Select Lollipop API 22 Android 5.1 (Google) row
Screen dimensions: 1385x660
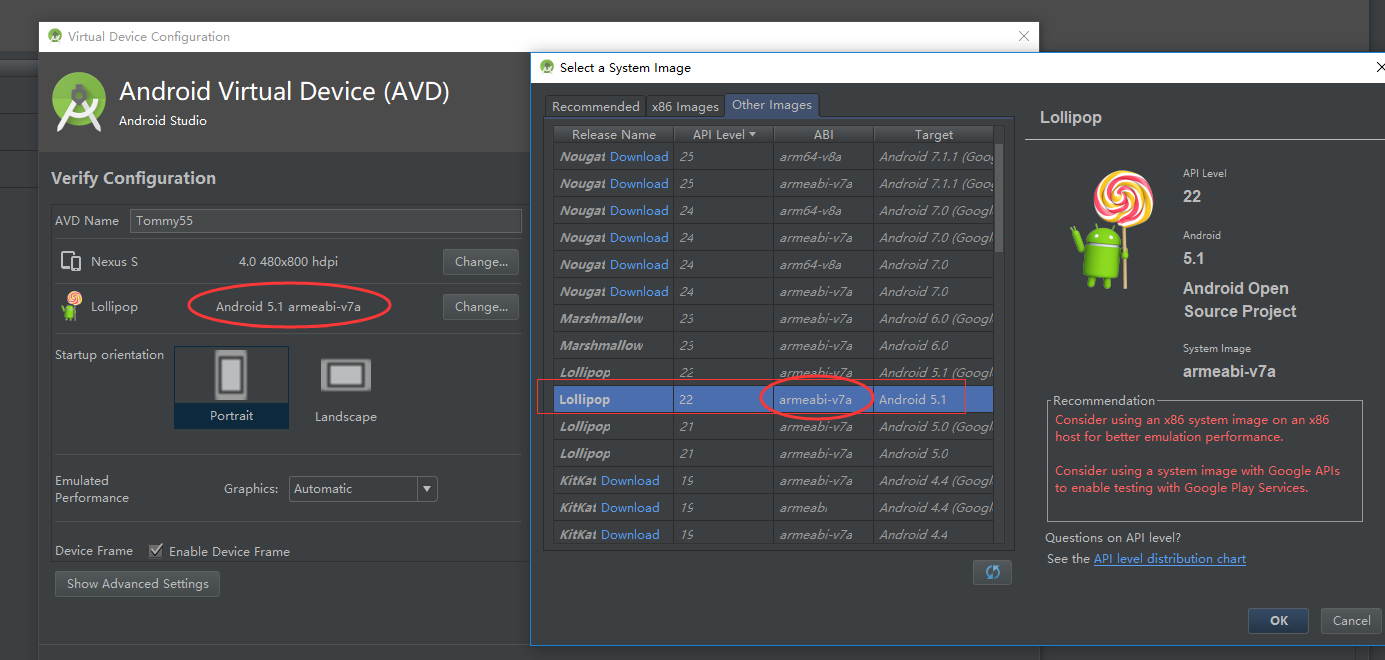point(774,373)
